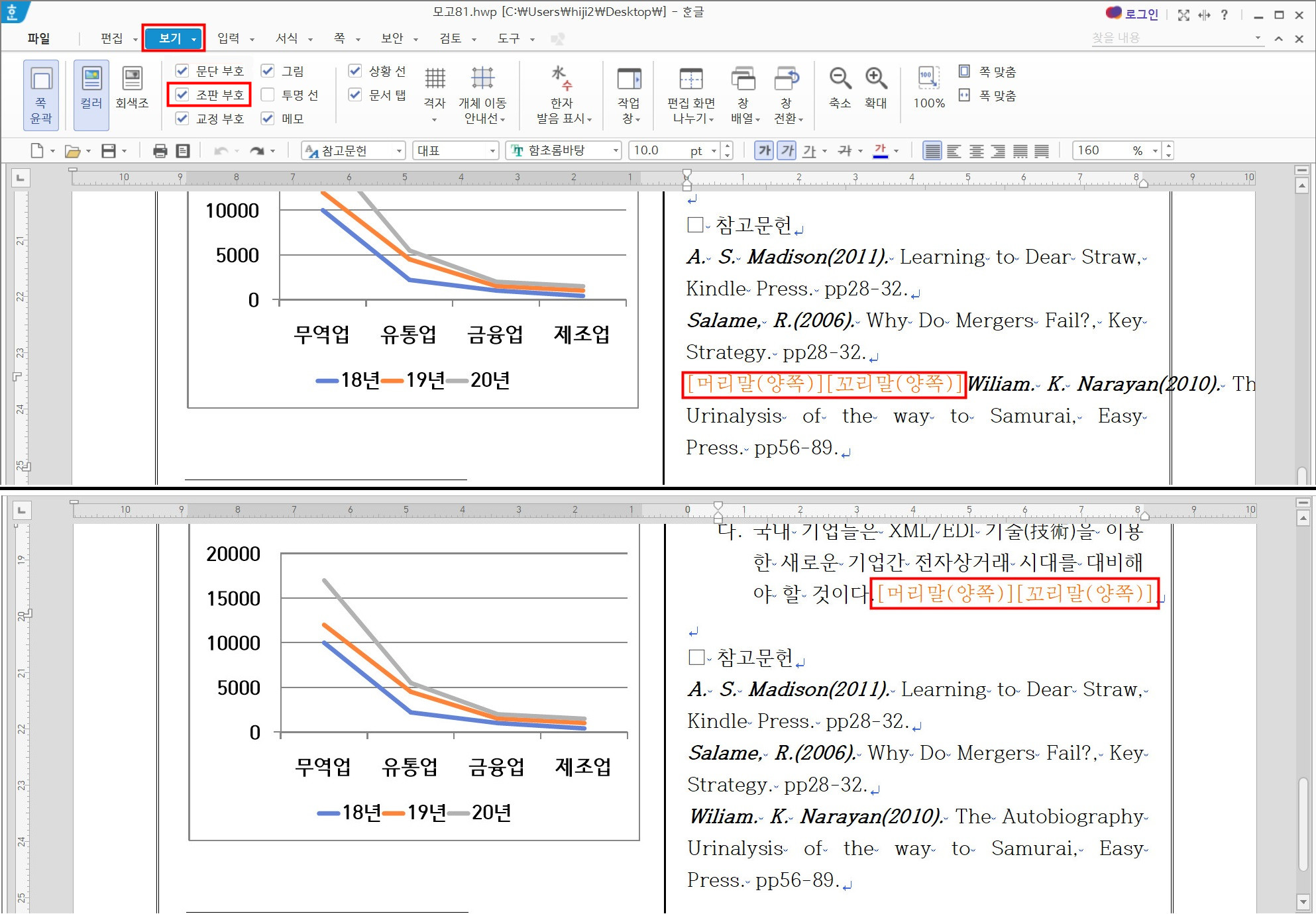Open the 도구 menu
The height and width of the screenshot is (914, 1316).
508,38
